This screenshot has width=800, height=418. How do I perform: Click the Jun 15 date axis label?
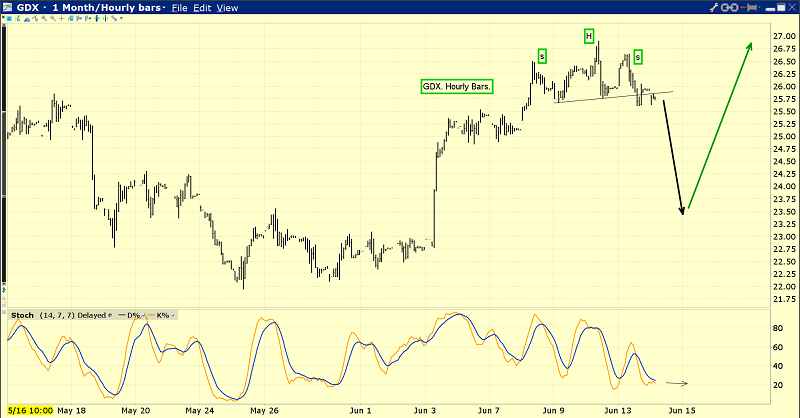click(x=682, y=410)
